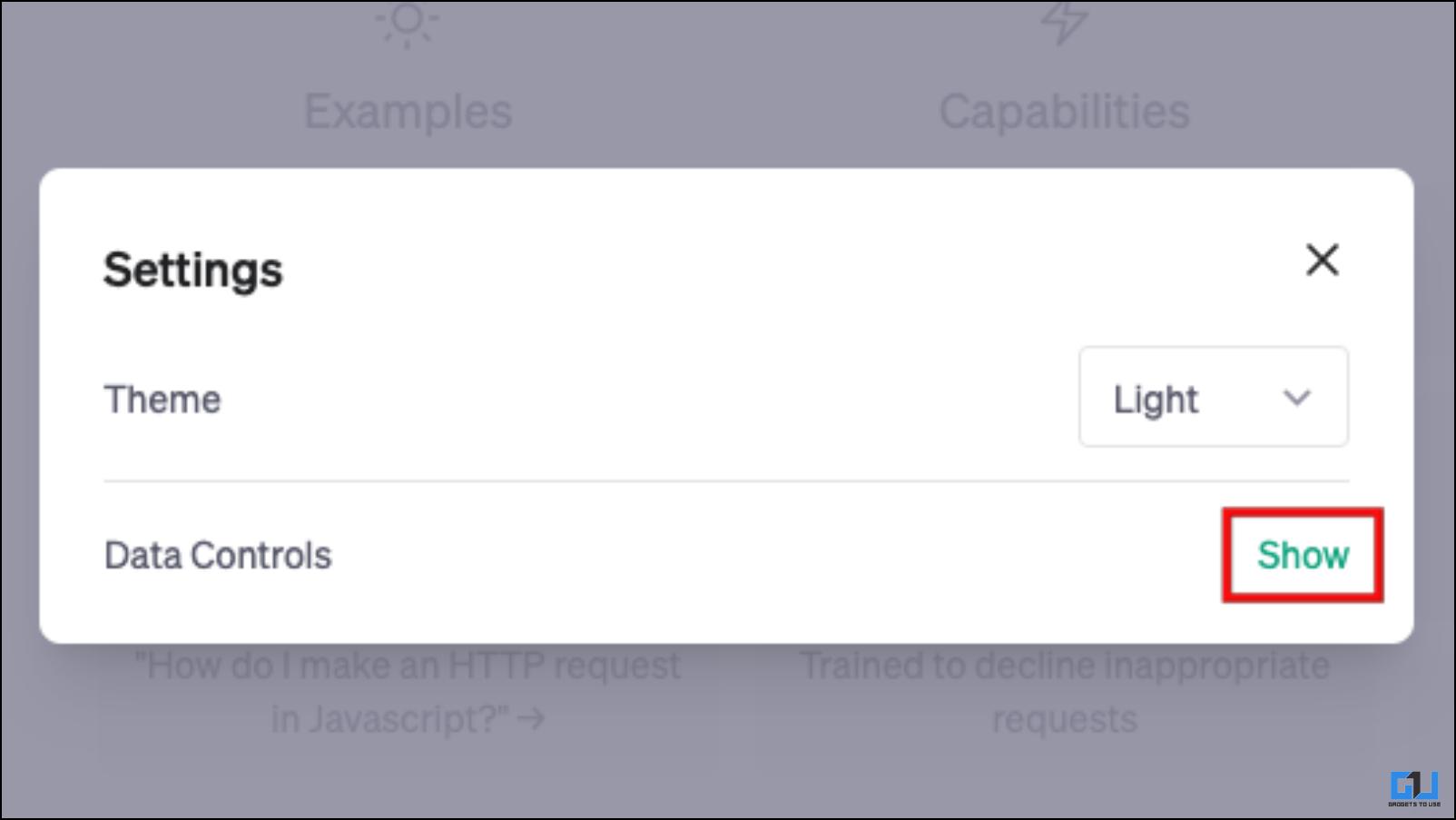This screenshot has width=1456, height=820.
Task: Click the Data Controls label
Action: click(218, 555)
